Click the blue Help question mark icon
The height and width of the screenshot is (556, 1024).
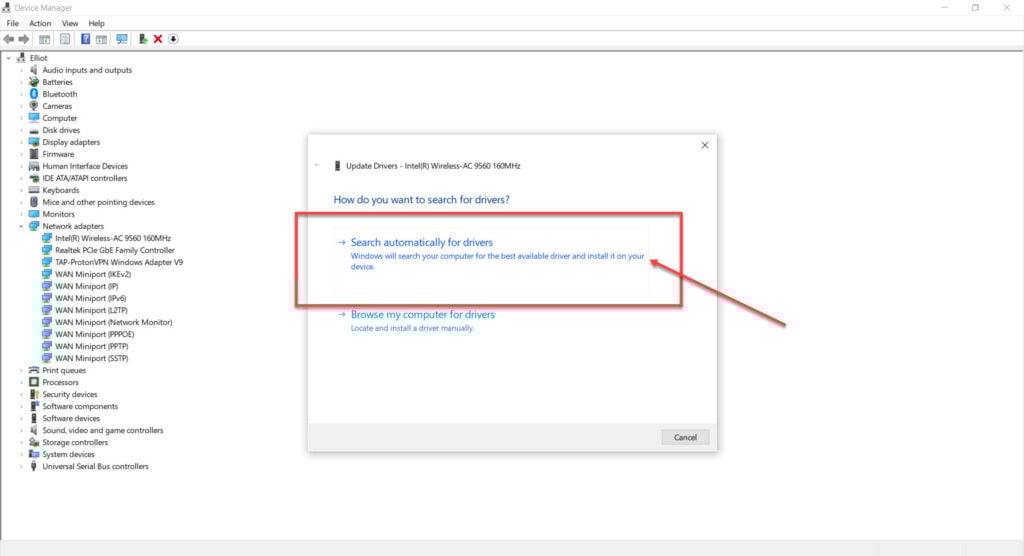(x=85, y=39)
